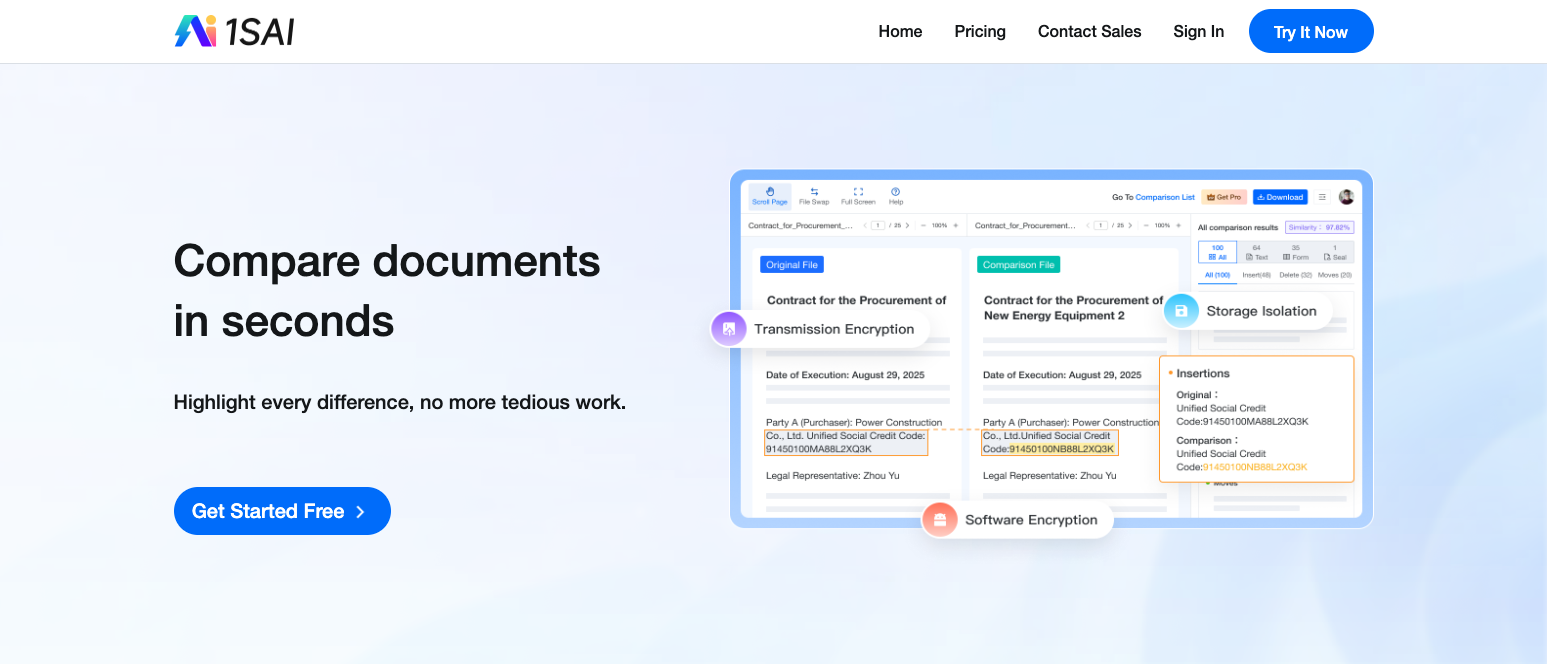Click Get Started Free button
The width and height of the screenshot is (1547, 665).
(282, 511)
